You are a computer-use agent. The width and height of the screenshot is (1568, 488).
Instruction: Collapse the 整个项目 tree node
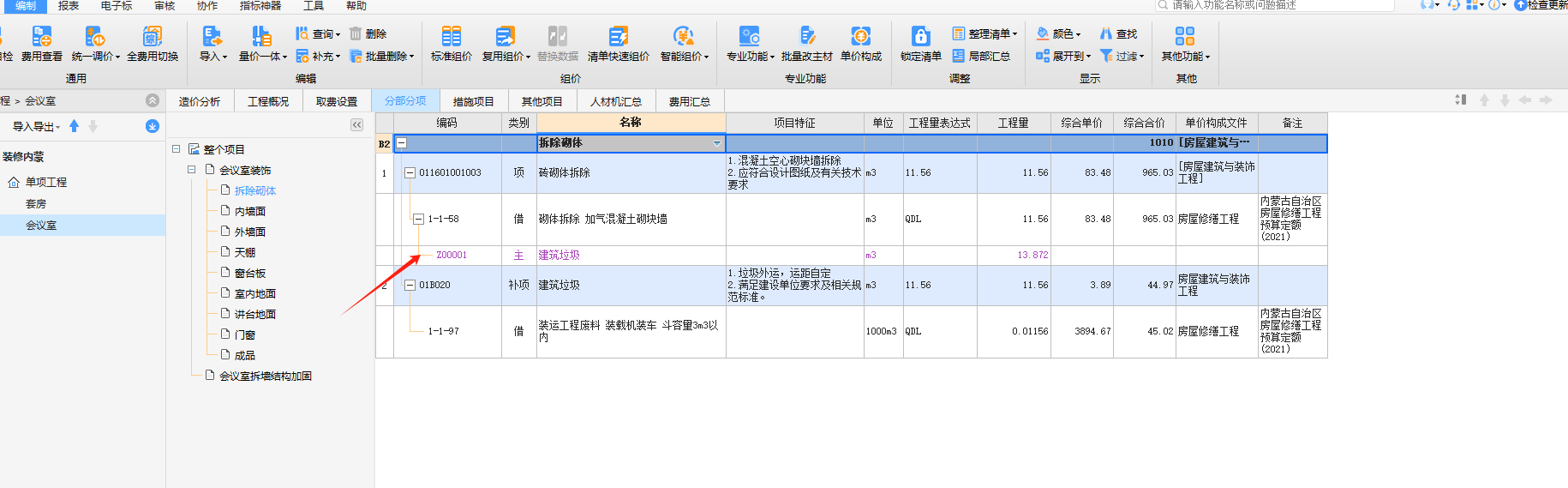coord(177,148)
